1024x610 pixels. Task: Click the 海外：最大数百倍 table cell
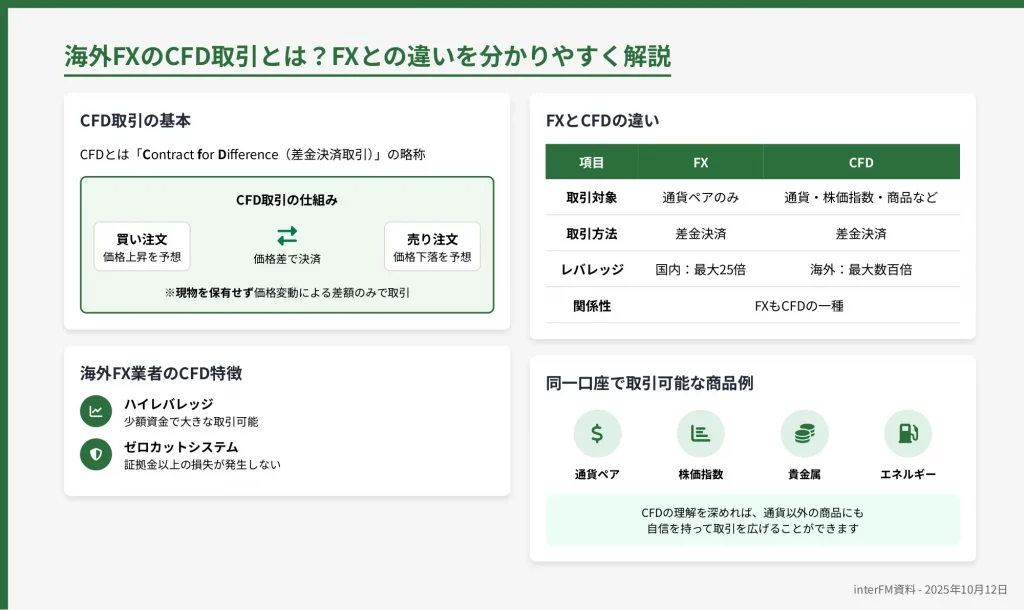click(861, 269)
